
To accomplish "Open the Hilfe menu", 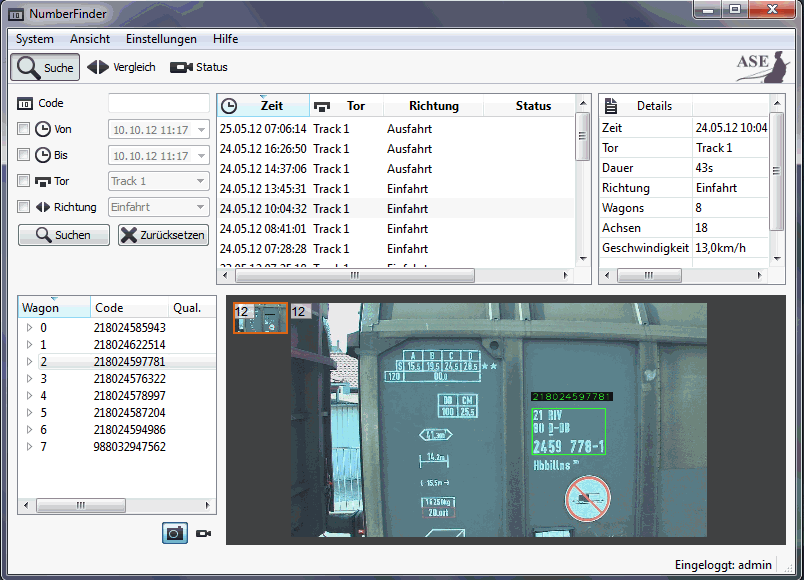I will 225,39.
